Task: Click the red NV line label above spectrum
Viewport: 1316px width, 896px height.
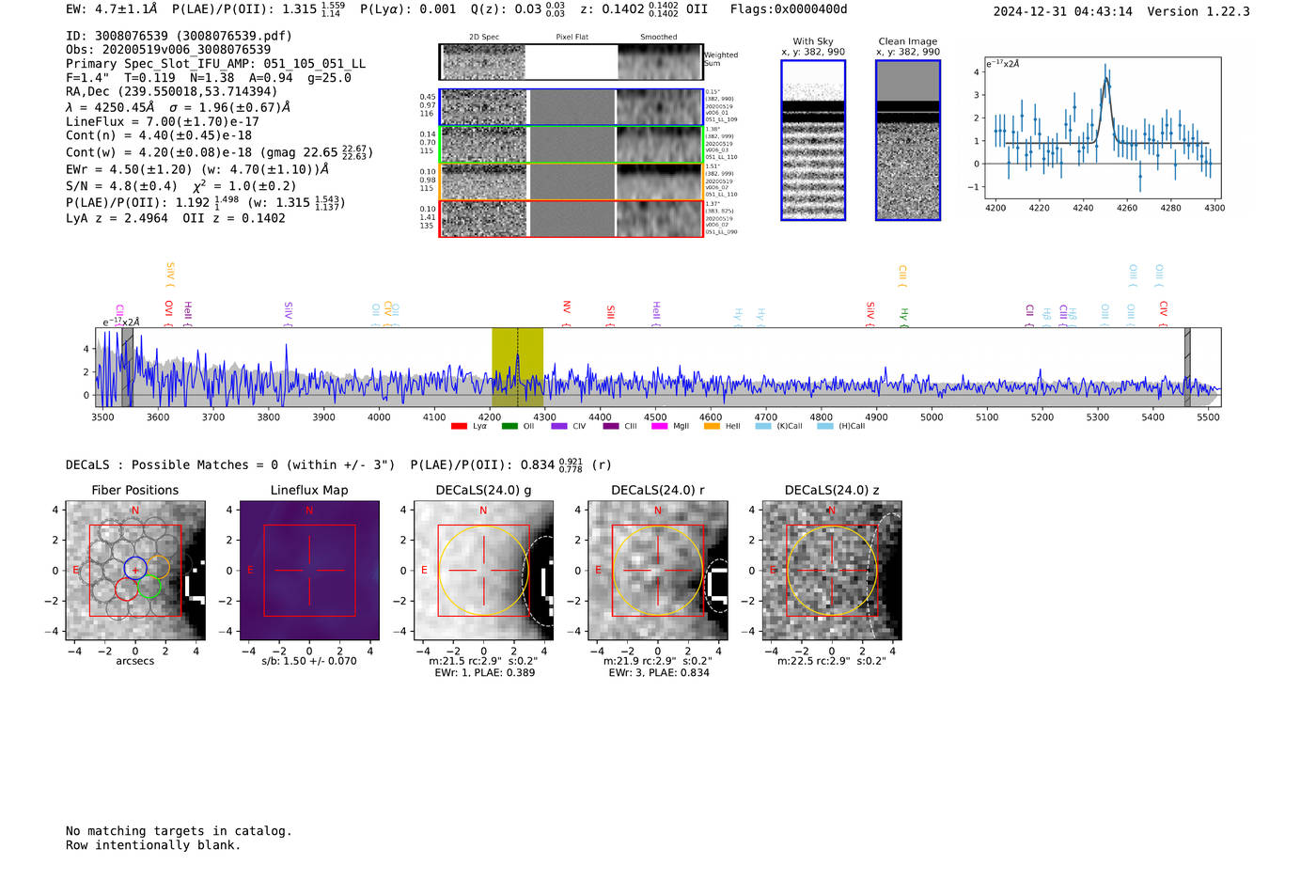Action: [x=567, y=308]
